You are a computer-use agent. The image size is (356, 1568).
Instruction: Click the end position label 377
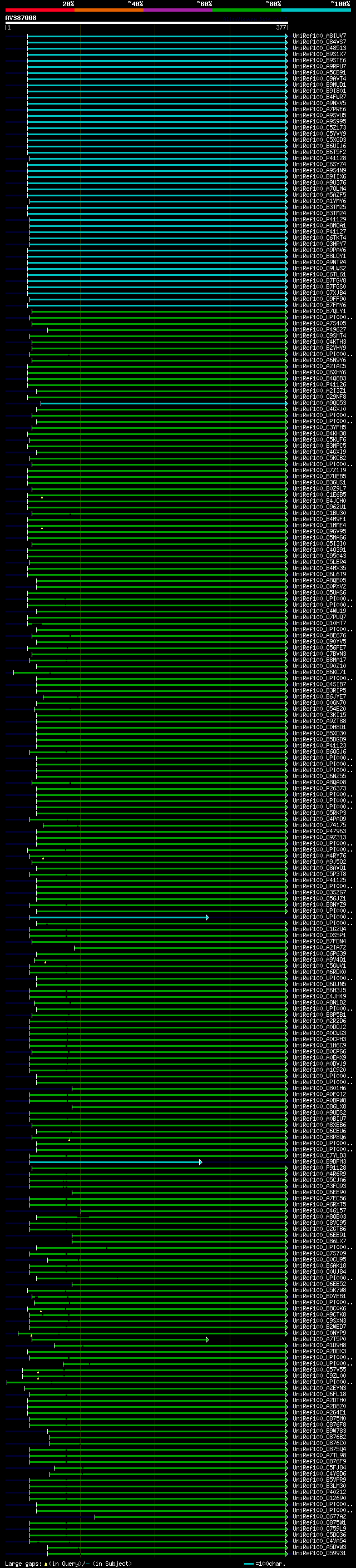(281, 27)
